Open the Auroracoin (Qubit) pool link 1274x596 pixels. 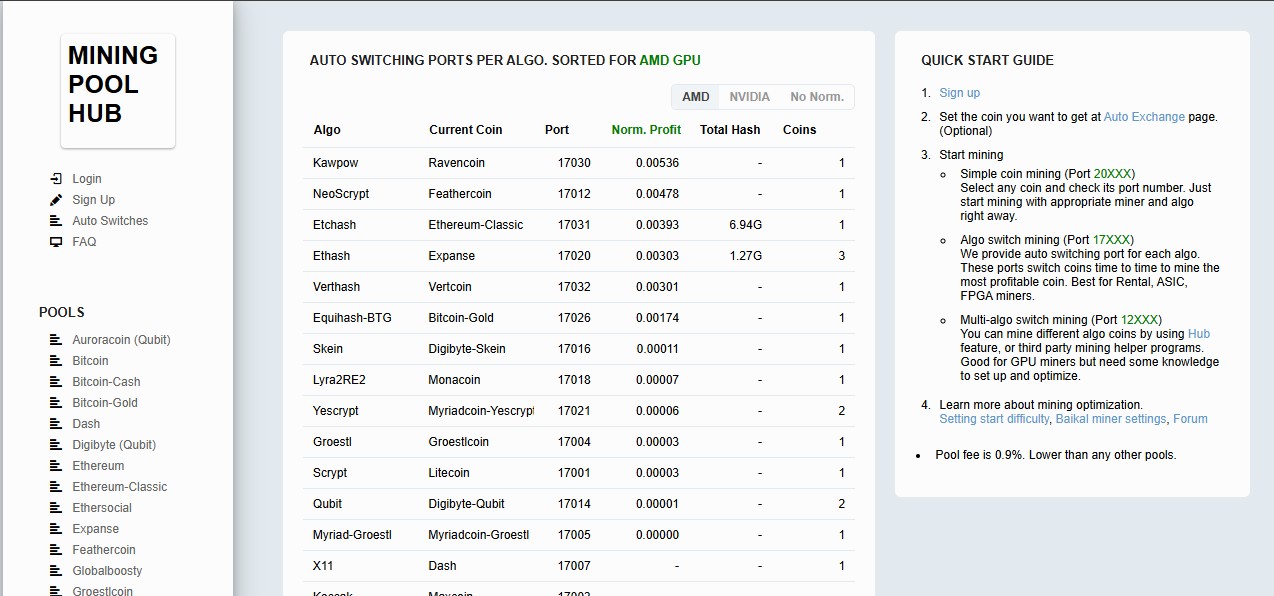pyautogui.click(x=121, y=339)
